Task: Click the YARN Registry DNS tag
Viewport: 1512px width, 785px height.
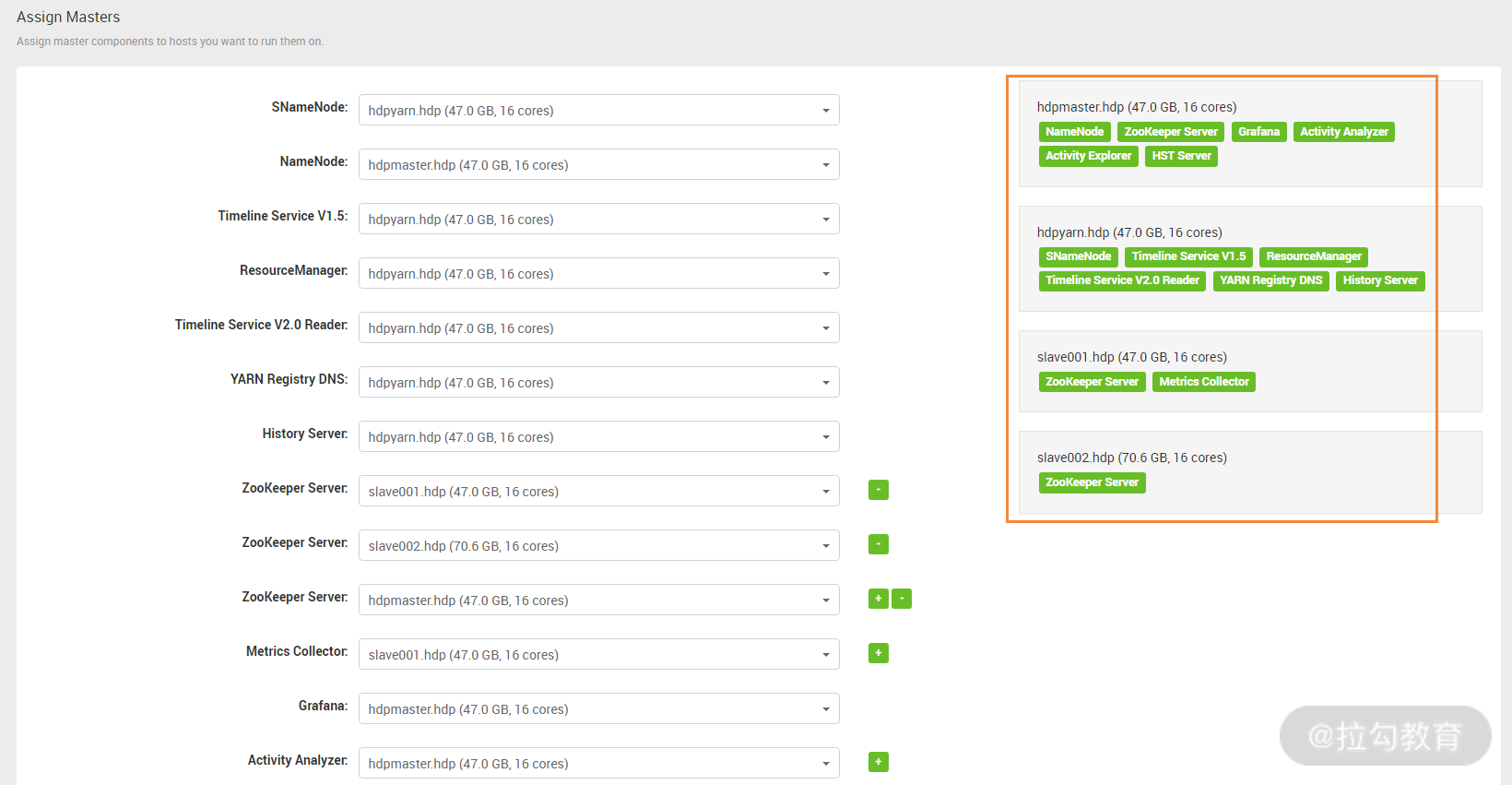Action: click(1270, 280)
